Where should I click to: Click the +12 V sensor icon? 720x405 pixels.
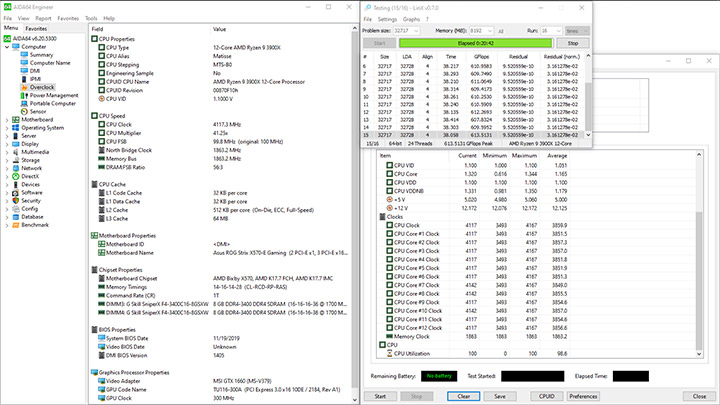point(389,208)
